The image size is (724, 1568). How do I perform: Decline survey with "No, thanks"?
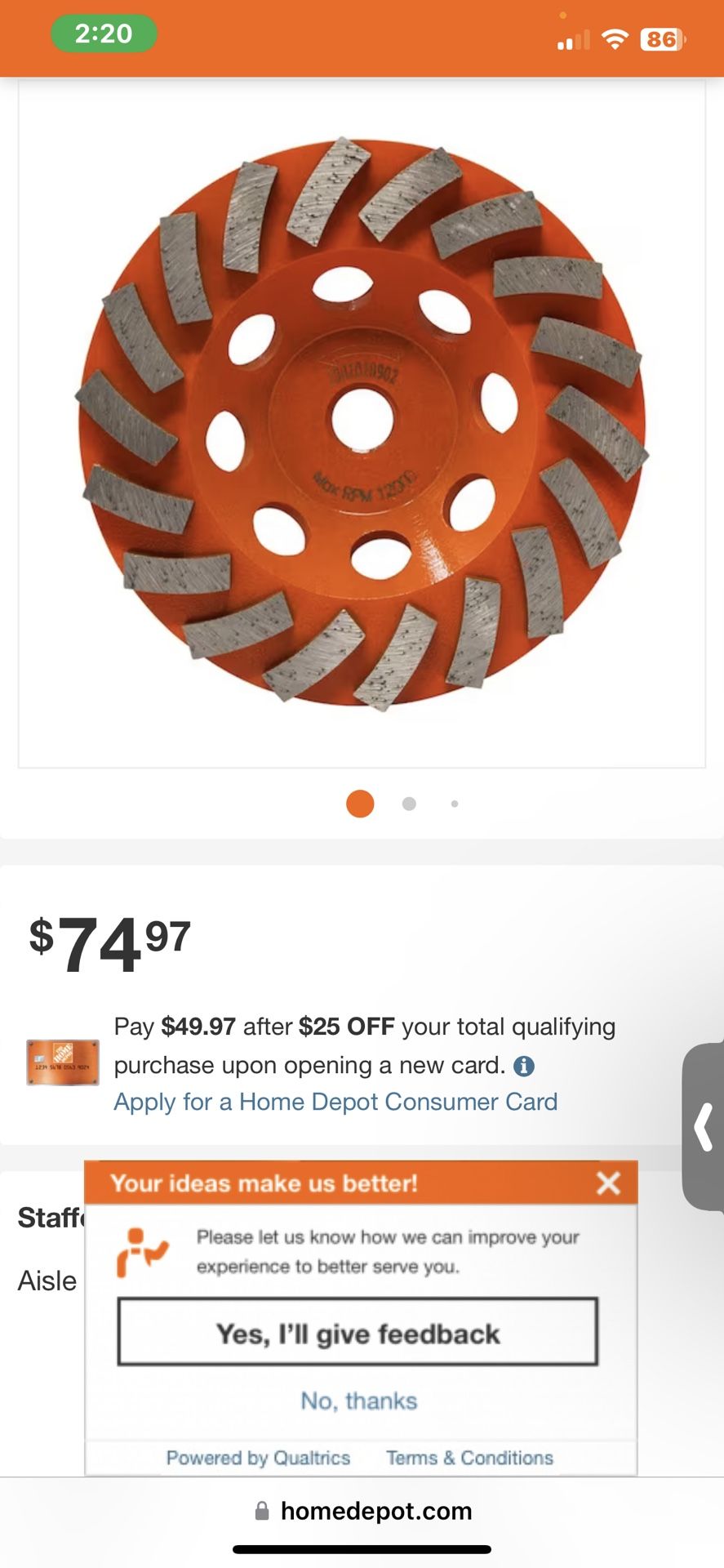359,1401
